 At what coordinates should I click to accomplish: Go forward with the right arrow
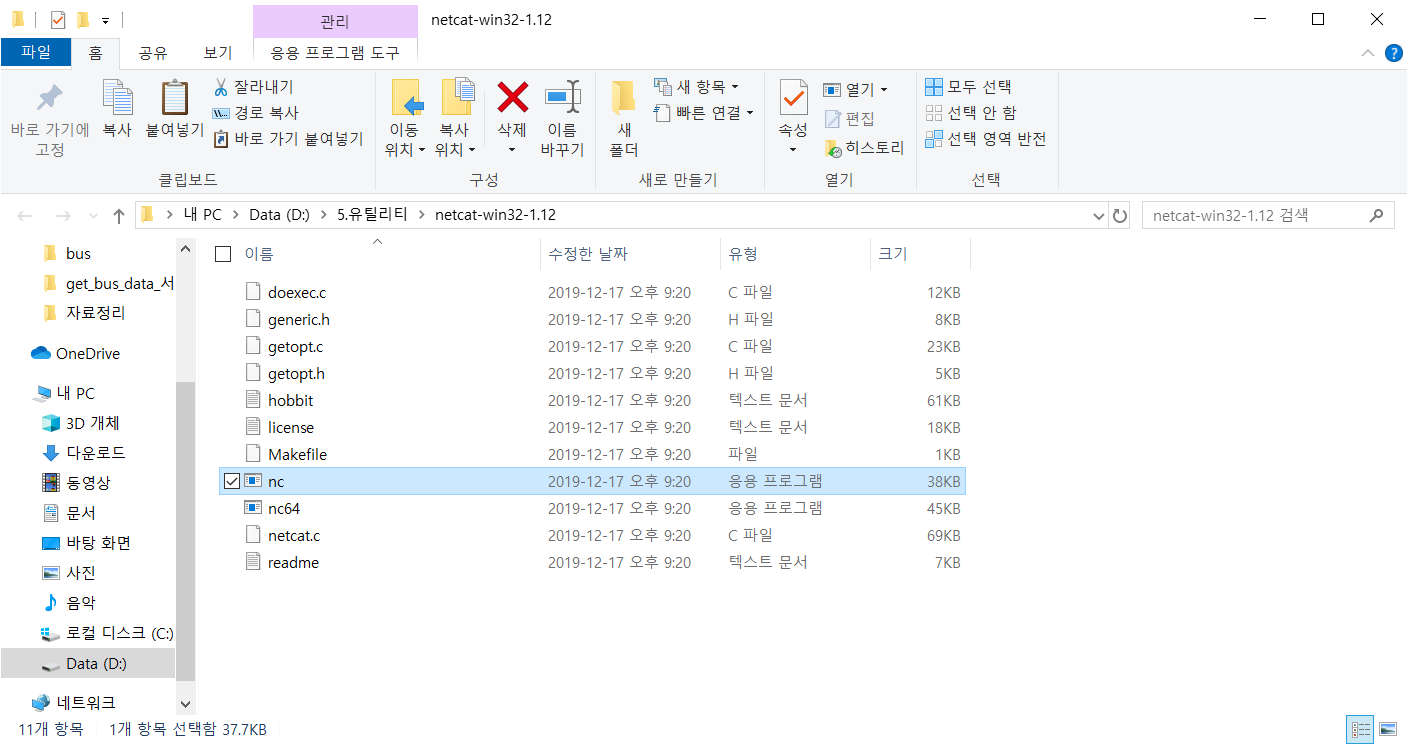(62, 216)
